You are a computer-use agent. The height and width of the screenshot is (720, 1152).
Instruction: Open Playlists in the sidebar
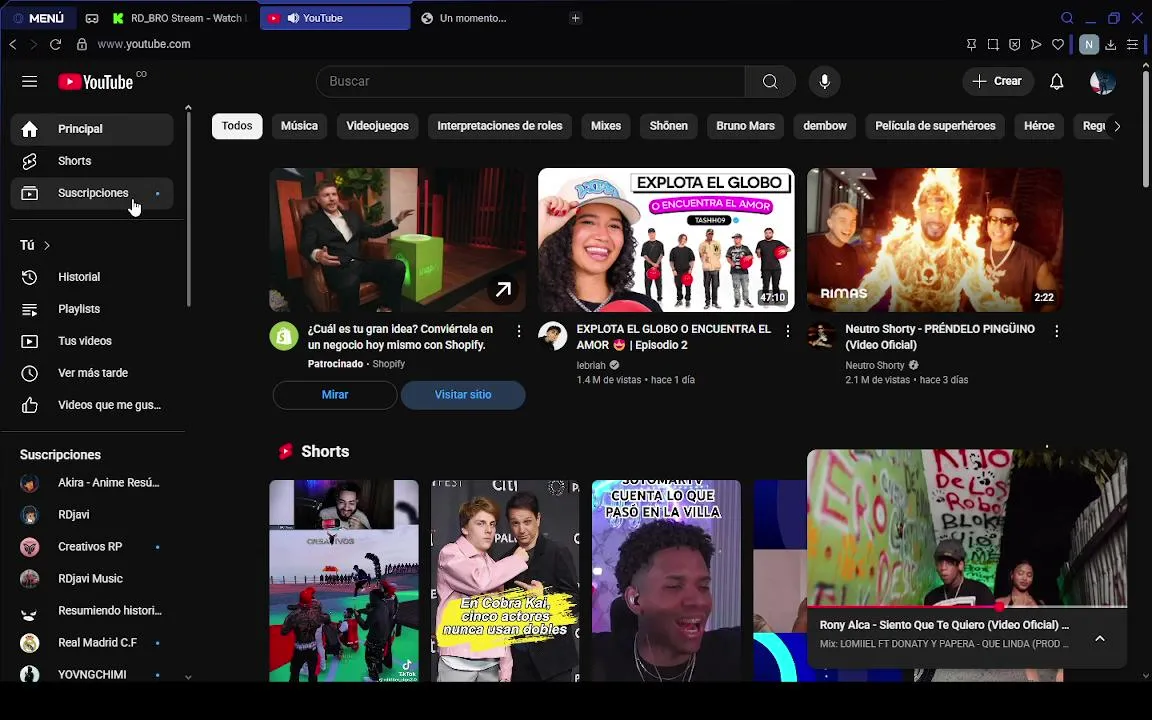tap(92, 309)
